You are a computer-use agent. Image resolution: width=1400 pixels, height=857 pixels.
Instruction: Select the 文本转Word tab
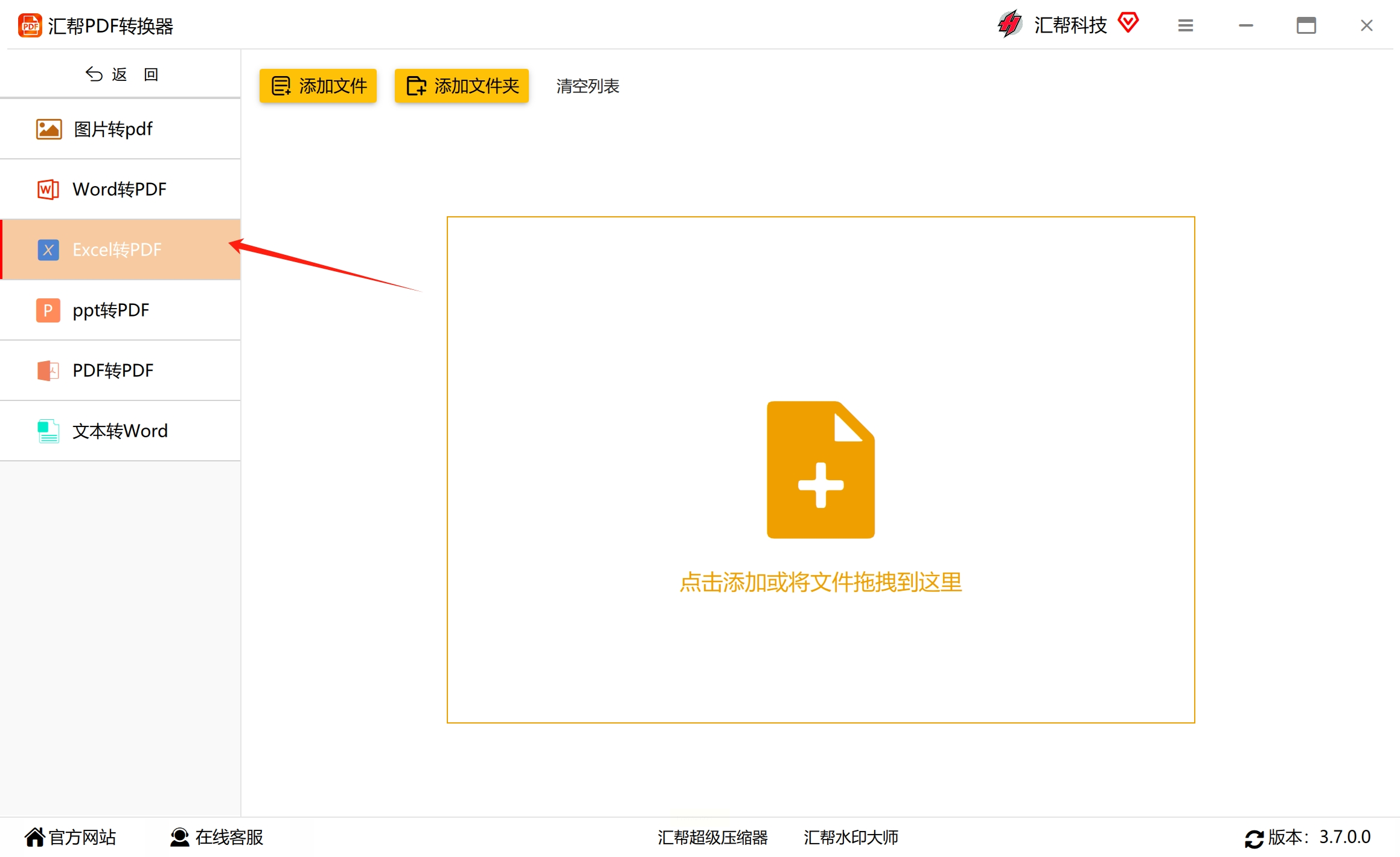point(121,431)
